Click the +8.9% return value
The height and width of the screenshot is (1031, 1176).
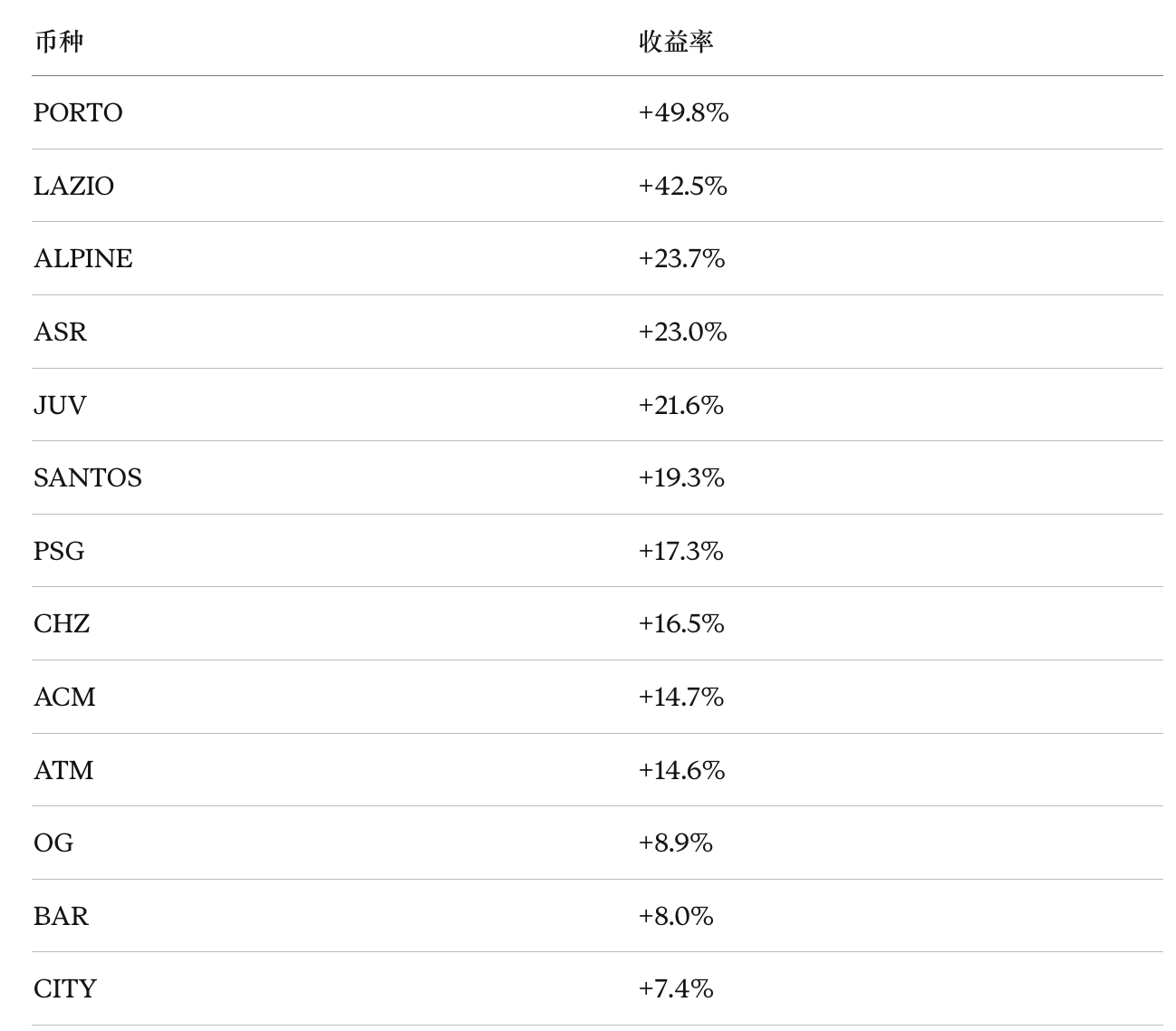tap(675, 843)
